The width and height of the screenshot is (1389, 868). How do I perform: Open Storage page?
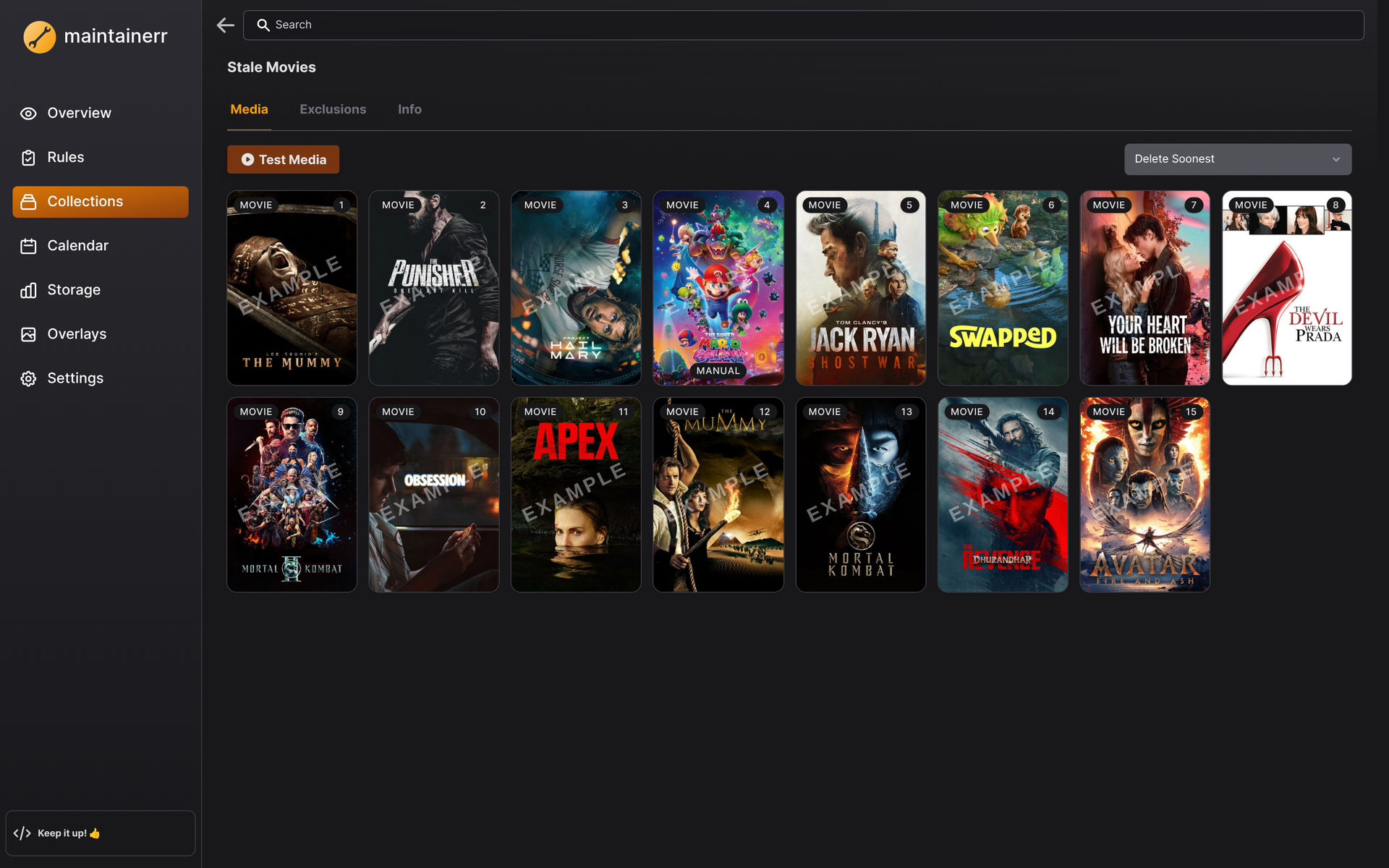(101, 290)
